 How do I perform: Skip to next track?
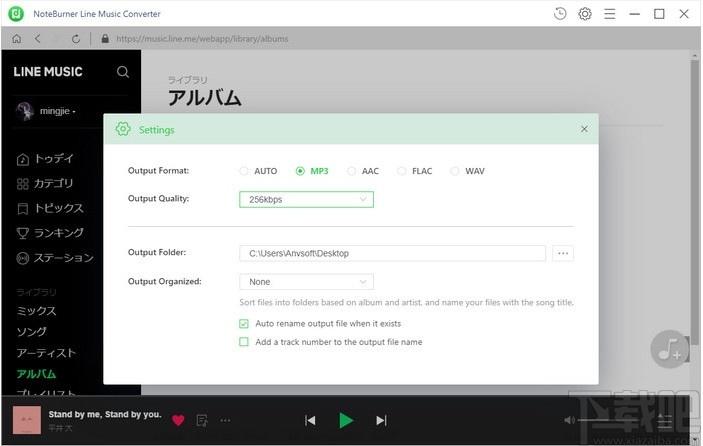pyautogui.click(x=381, y=420)
